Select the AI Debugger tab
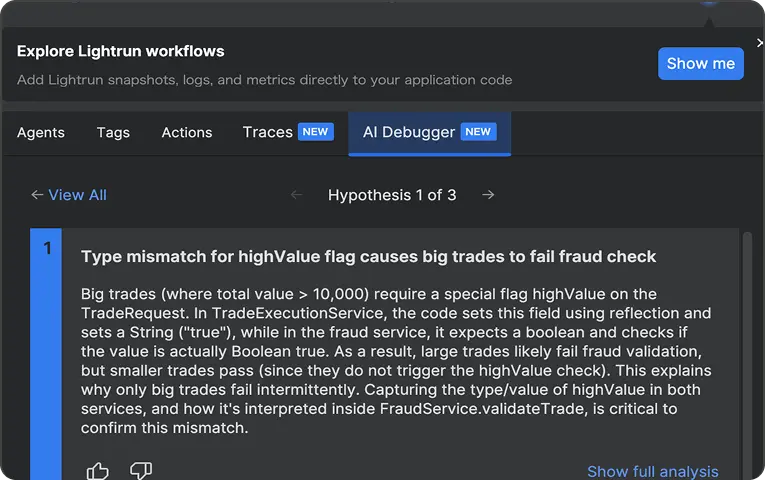The image size is (765, 480). tap(429, 133)
